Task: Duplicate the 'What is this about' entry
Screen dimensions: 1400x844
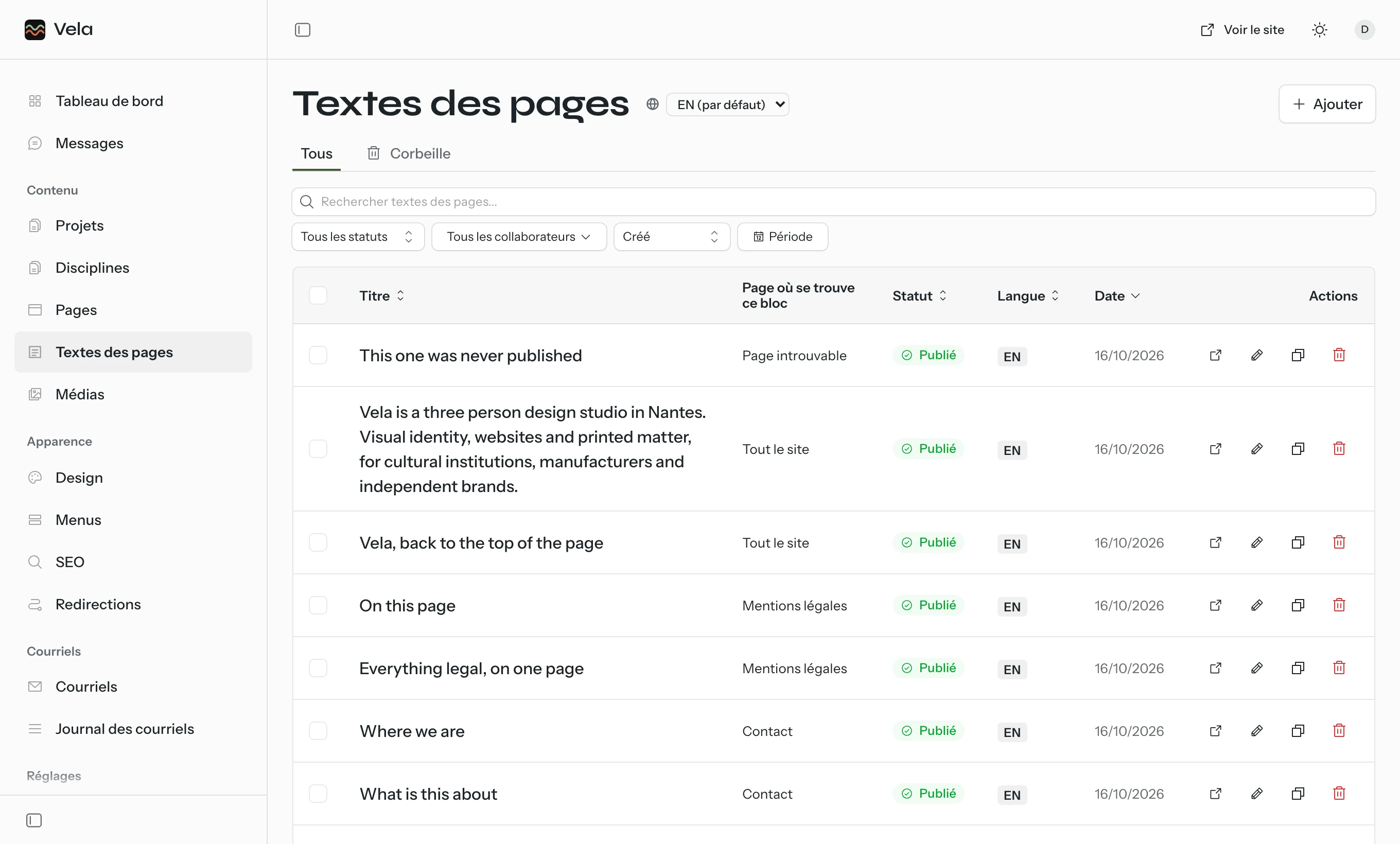Action: click(x=1298, y=794)
